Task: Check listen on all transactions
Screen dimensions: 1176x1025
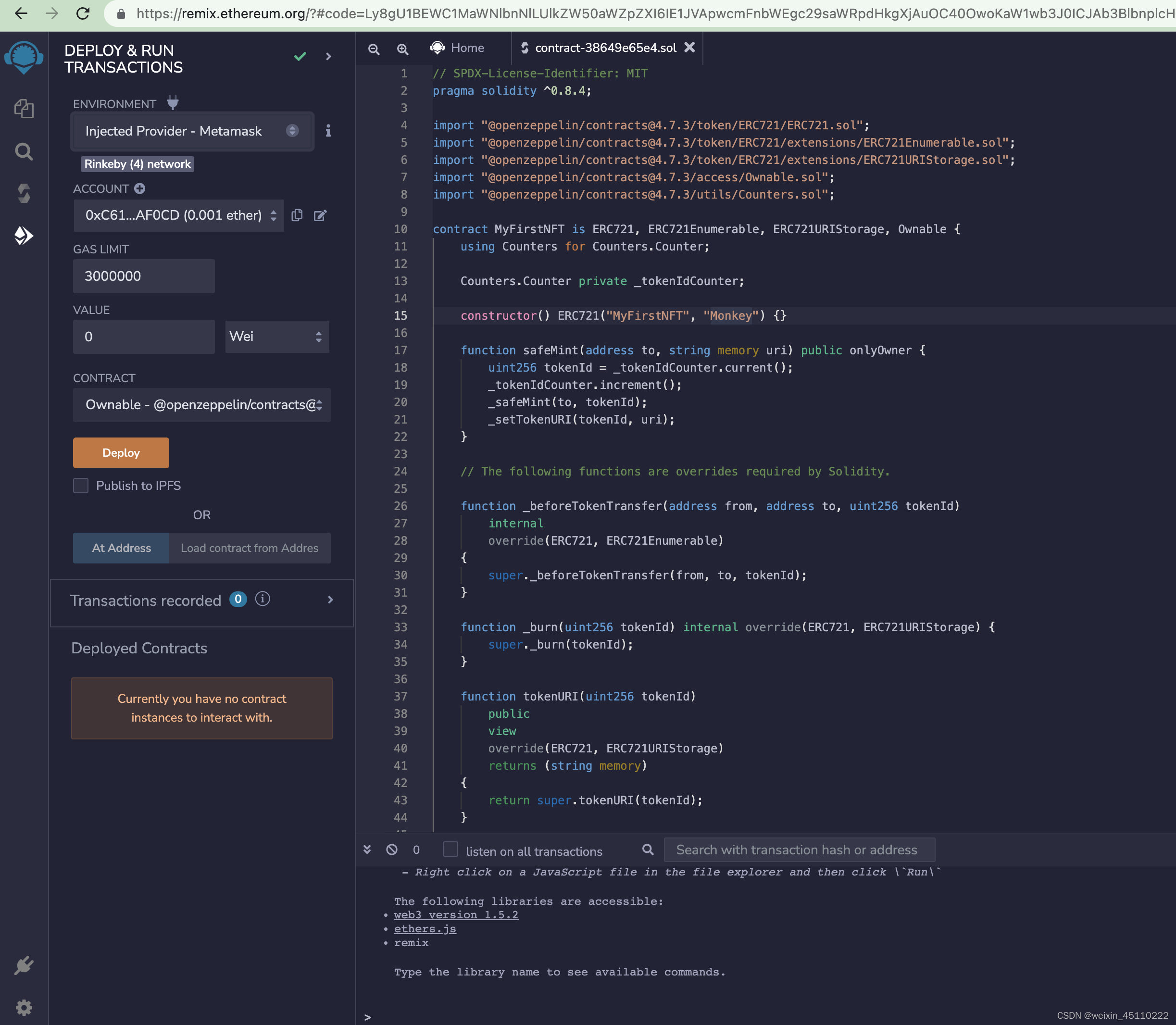Action: click(x=450, y=850)
